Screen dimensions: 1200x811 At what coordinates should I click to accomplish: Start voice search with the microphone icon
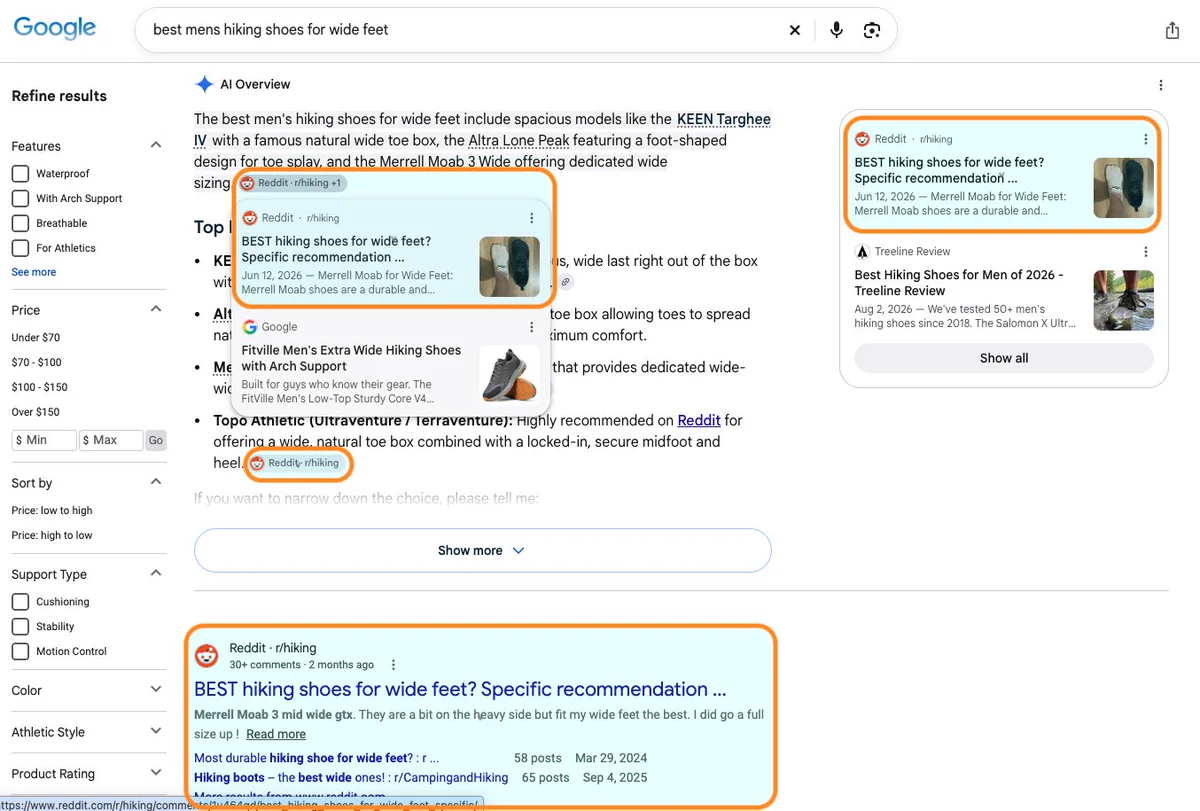[x=837, y=30]
